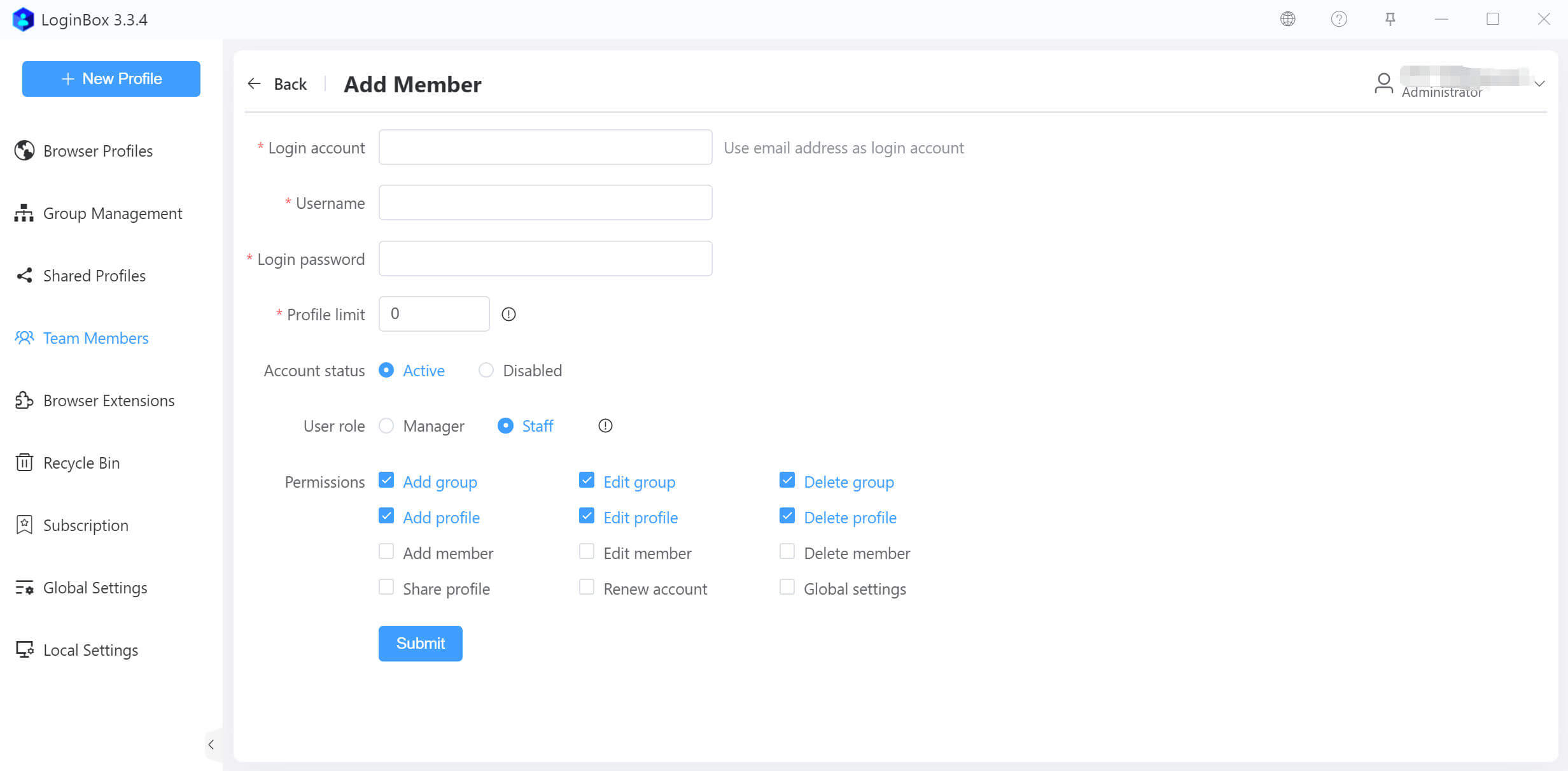Viewport: 1568px width, 771px height.
Task: Uncheck the Delete group permission
Action: tap(787, 480)
